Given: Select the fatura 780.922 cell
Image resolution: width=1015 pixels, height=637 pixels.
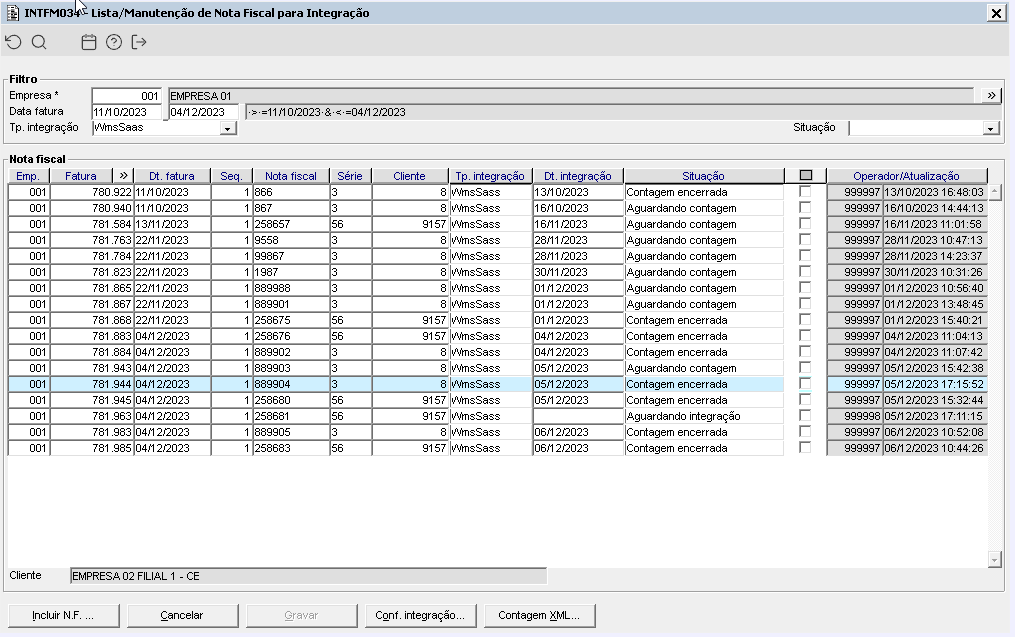Looking at the screenshot, I should click(x=92, y=192).
